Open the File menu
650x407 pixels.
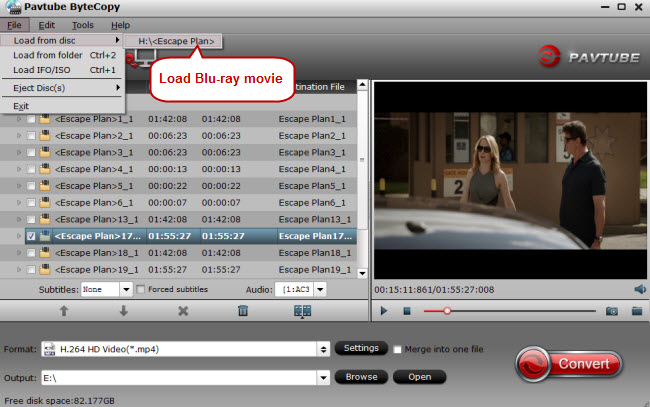[x=14, y=25]
